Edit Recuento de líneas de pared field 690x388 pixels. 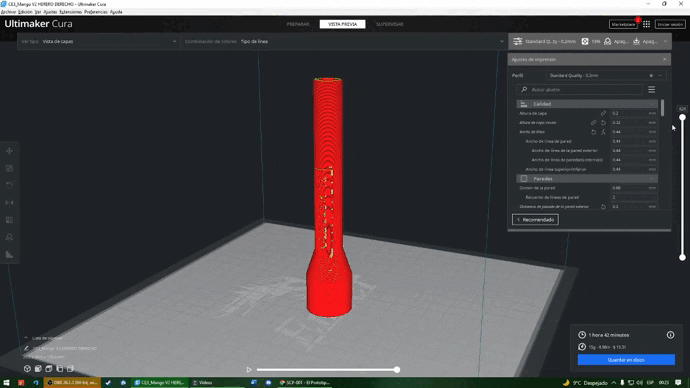click(634, 197)
